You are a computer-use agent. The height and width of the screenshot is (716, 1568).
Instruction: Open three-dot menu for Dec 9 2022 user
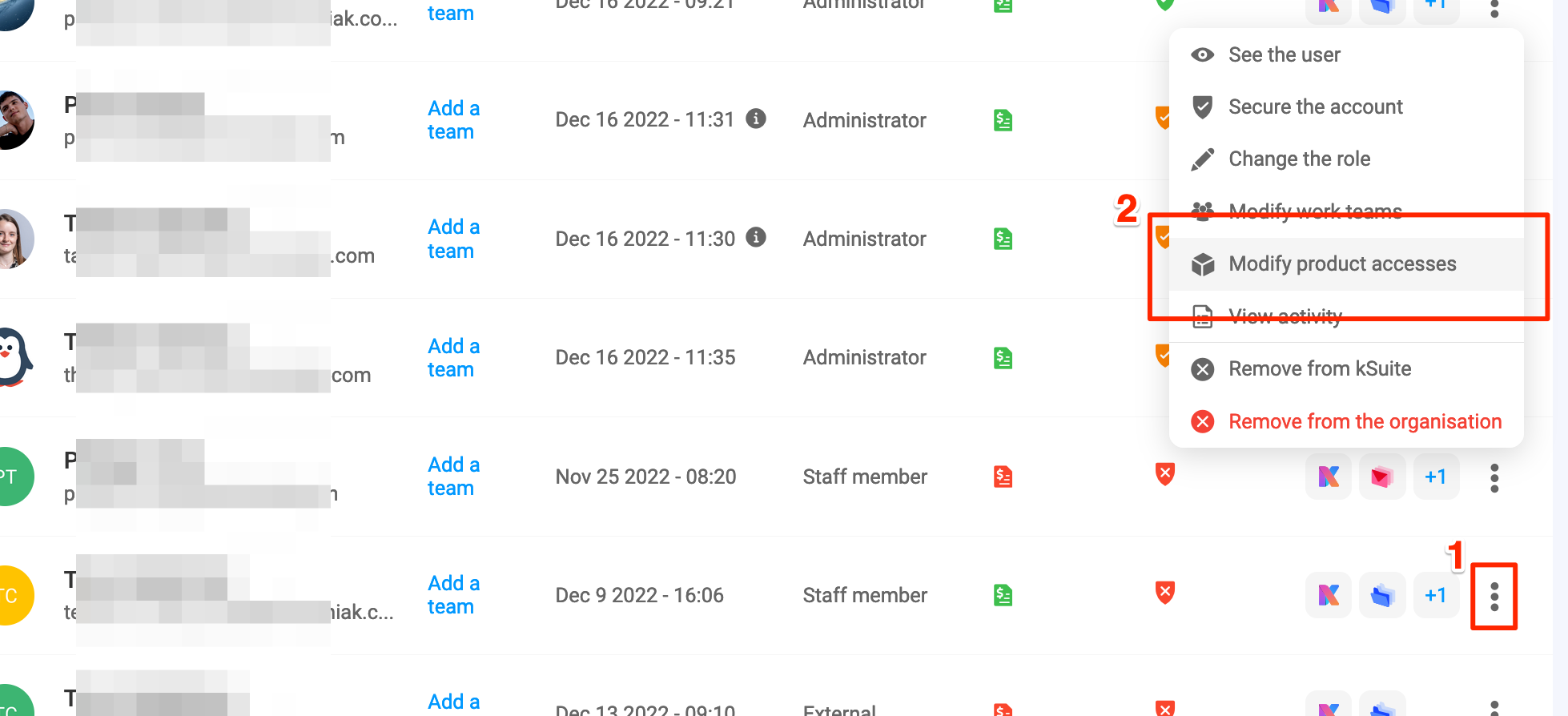pos(1494,597)
